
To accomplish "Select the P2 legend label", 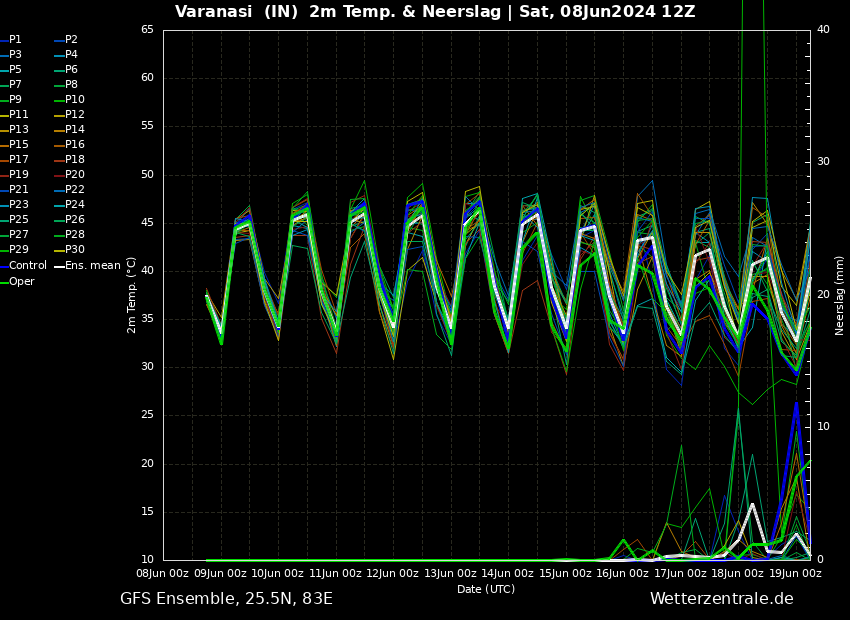I will 71,40.
